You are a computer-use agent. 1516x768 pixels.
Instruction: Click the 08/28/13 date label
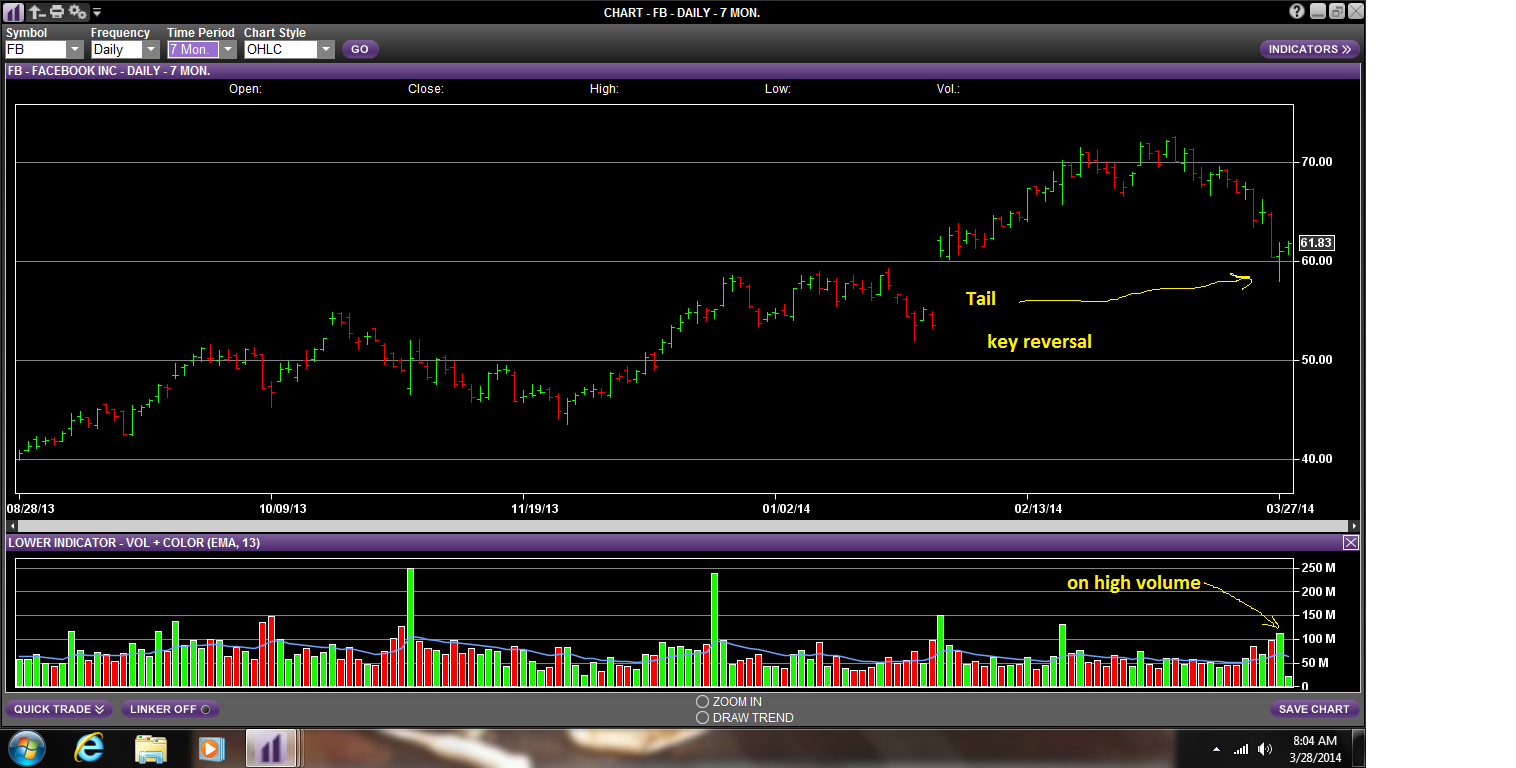pos(33,508)
